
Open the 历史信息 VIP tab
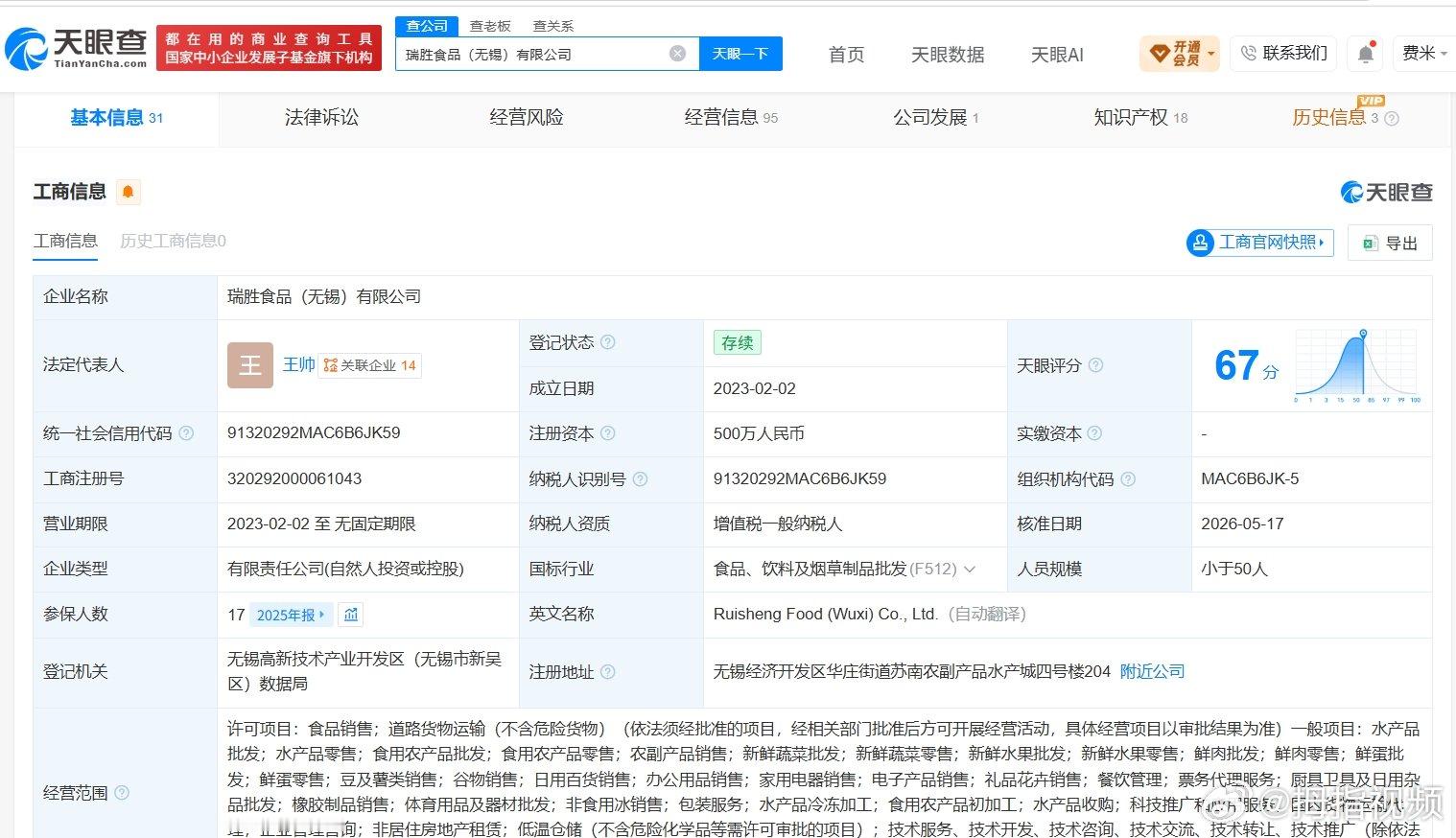pos(1335,118)
